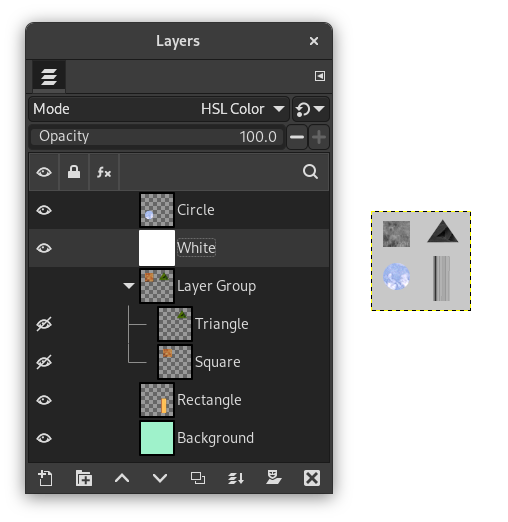
Task: Click the blue circle on the canvas
Action: coord(396,276)
